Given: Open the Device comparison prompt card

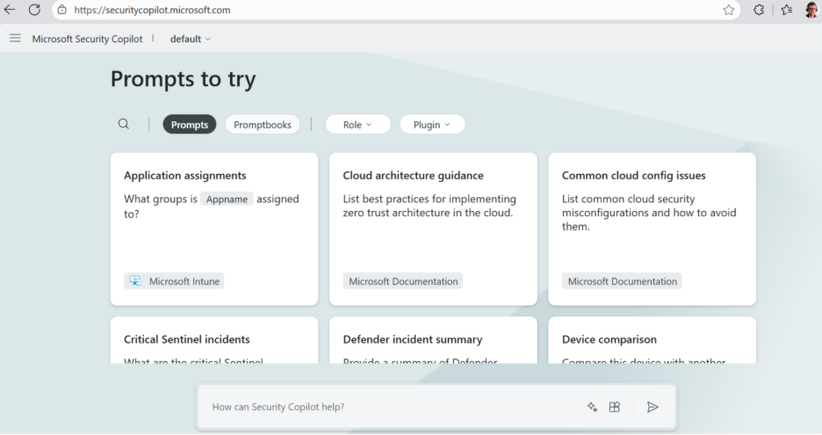Looking at the screenshot, I should [x=652, y=340].
